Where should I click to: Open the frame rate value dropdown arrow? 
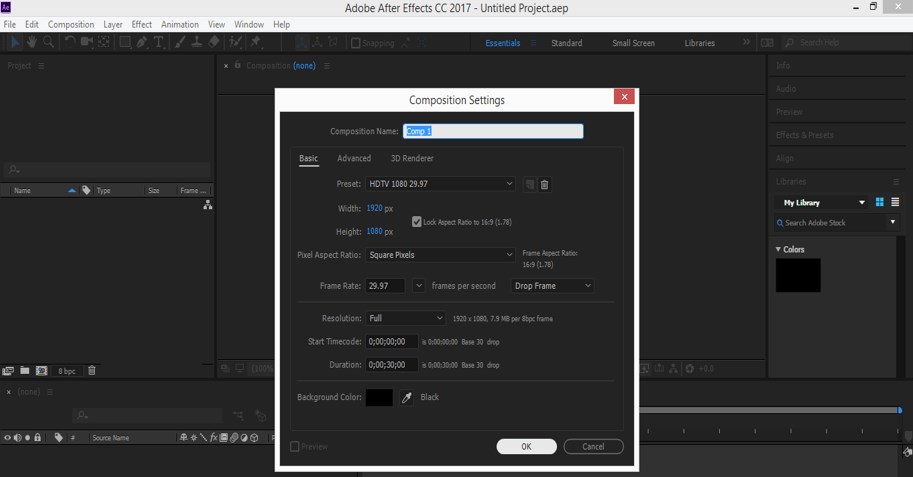pyautogui.click(x=419, y=285)
